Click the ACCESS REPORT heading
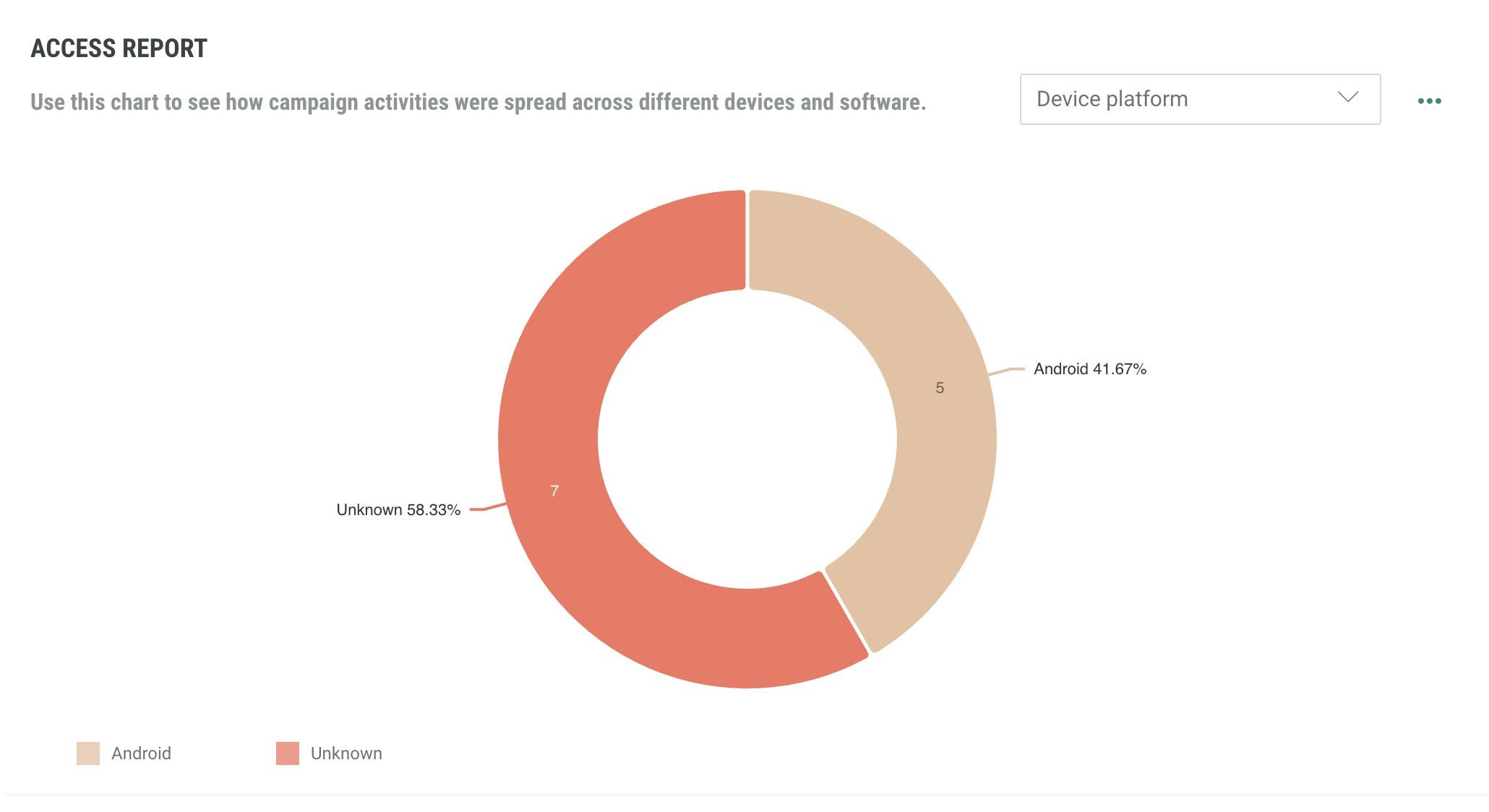Image resolution: width=1489 pixels, height=812 pixels. coord(119,48)
